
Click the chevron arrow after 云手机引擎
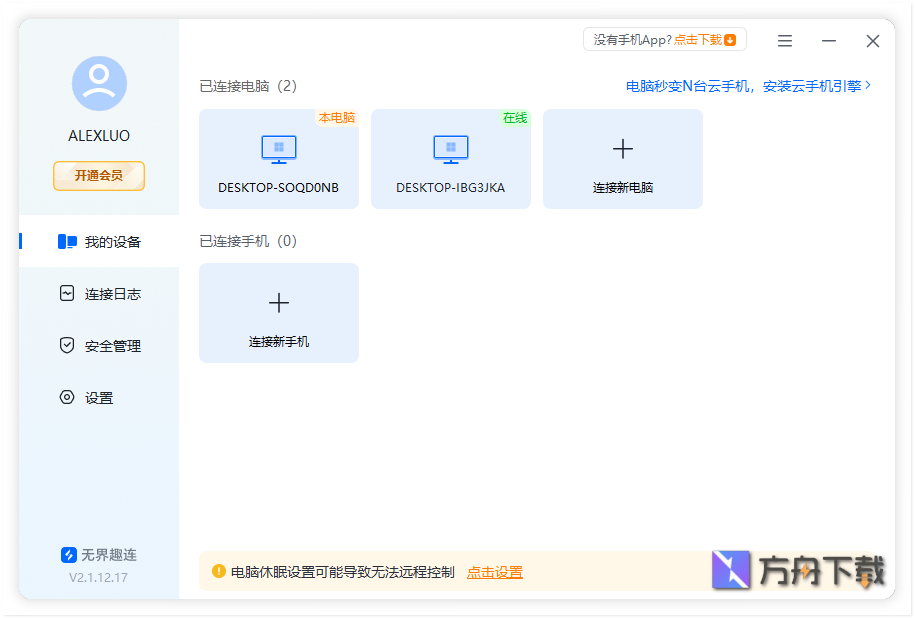click(868, 85)
